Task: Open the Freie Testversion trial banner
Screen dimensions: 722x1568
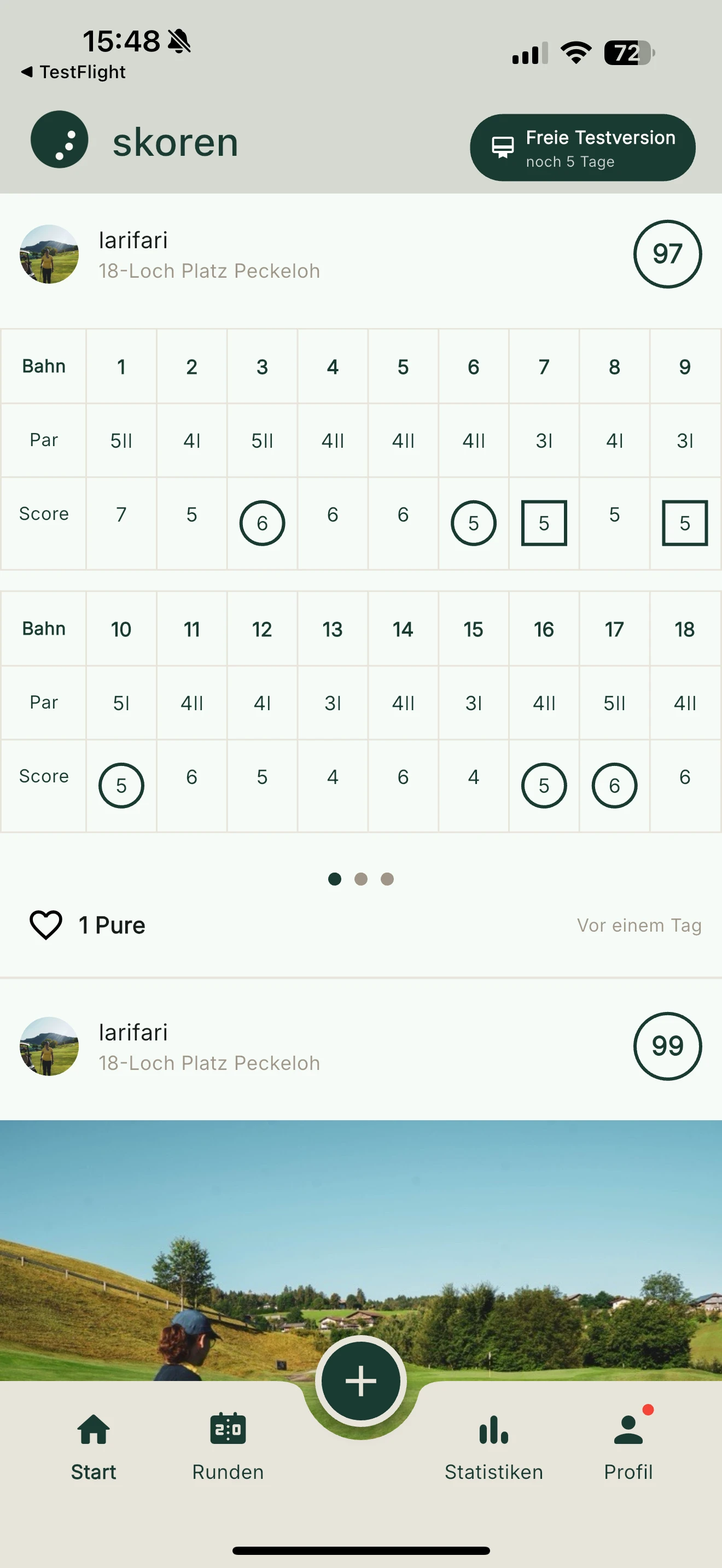Action: click(582, 147)
